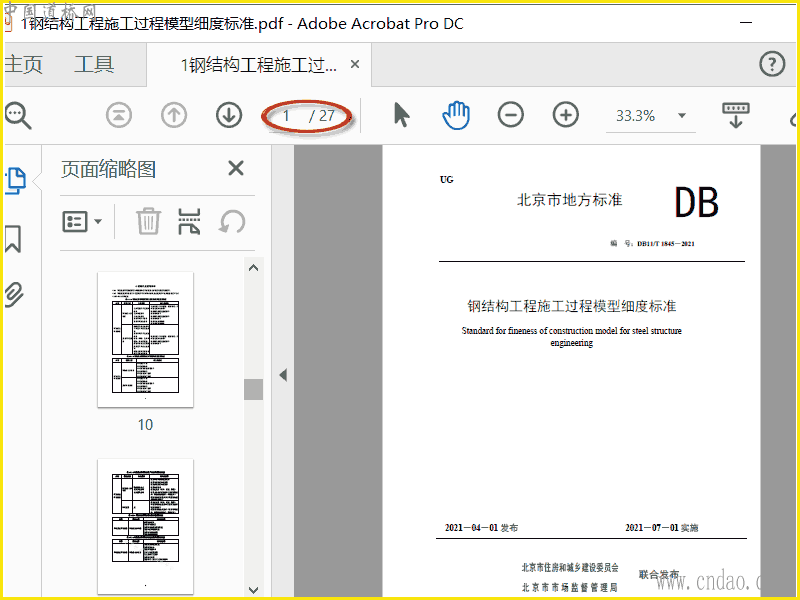Viewport: 800px width, 600px height.
Task: Click the scrolling mode icon
Action: point(736,115)
